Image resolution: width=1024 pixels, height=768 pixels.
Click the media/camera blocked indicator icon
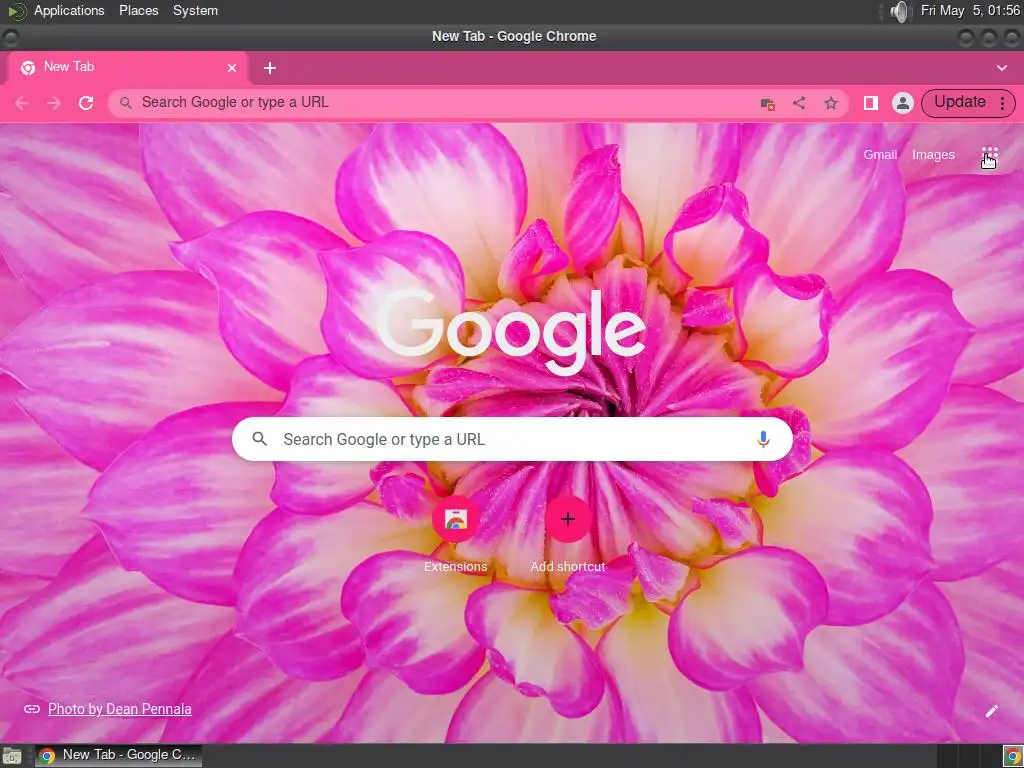tap(767, 104)
